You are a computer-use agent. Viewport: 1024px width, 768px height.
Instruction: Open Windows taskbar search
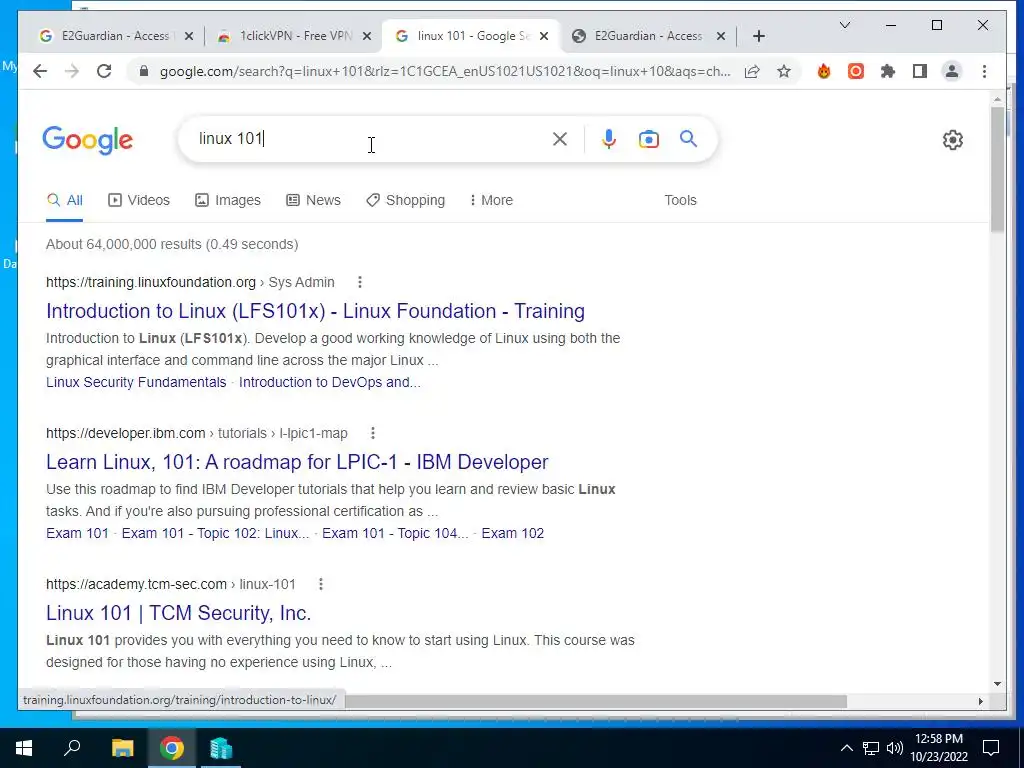tap(72, 748)
